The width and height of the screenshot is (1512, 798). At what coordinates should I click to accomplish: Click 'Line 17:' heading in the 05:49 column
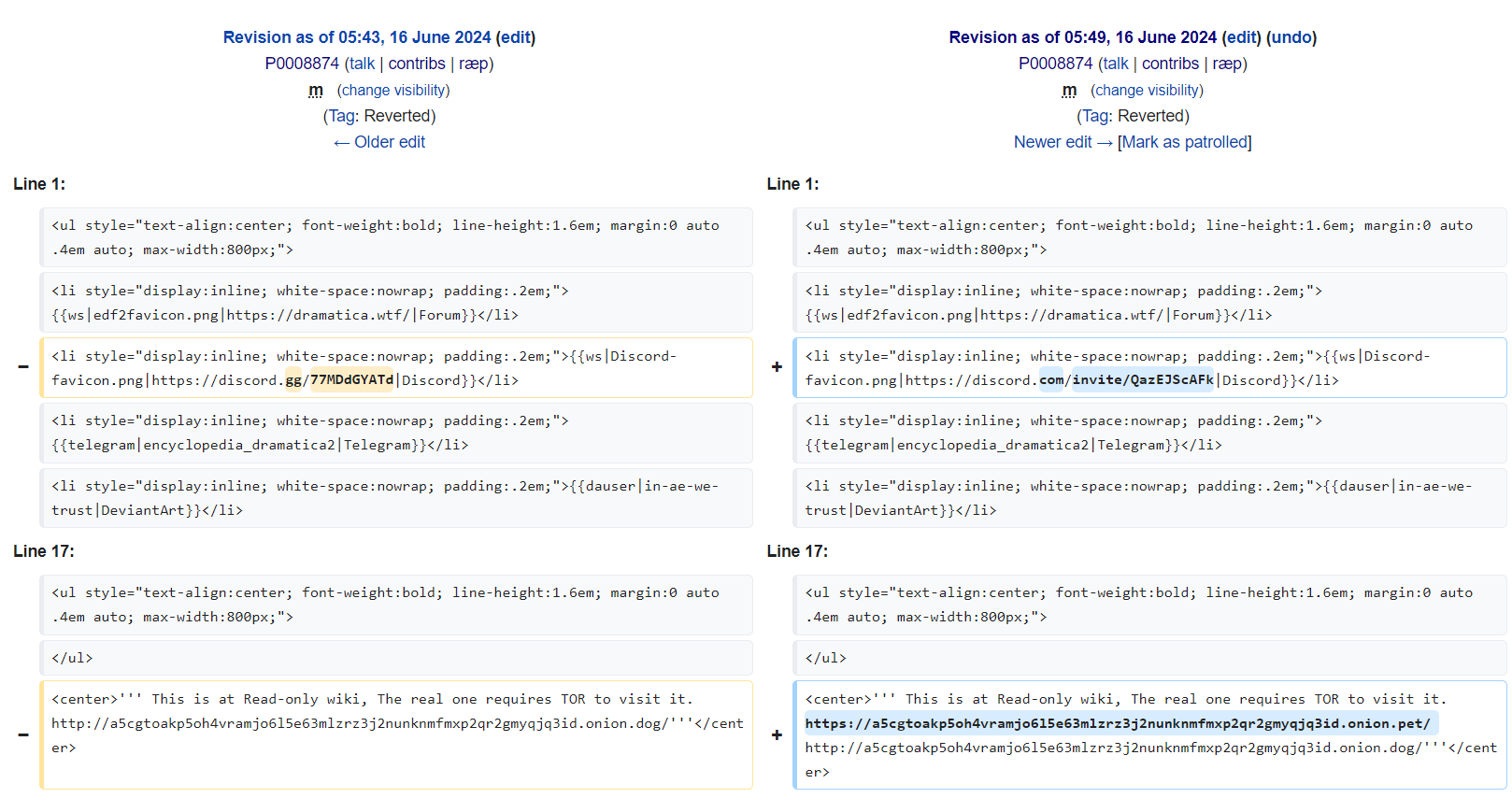click(x=797, y=551)
